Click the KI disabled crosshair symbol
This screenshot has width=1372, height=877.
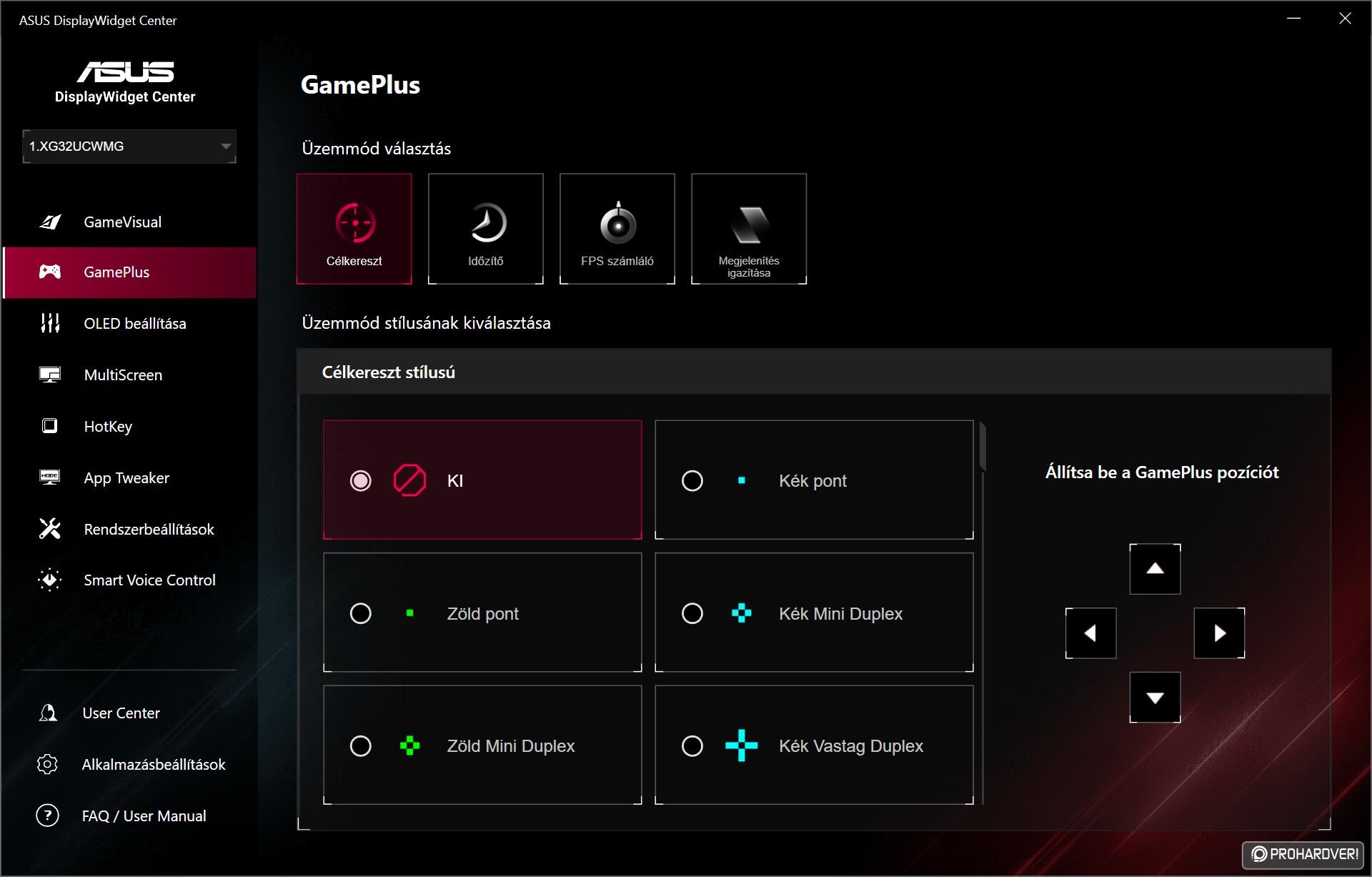(409, 480)
